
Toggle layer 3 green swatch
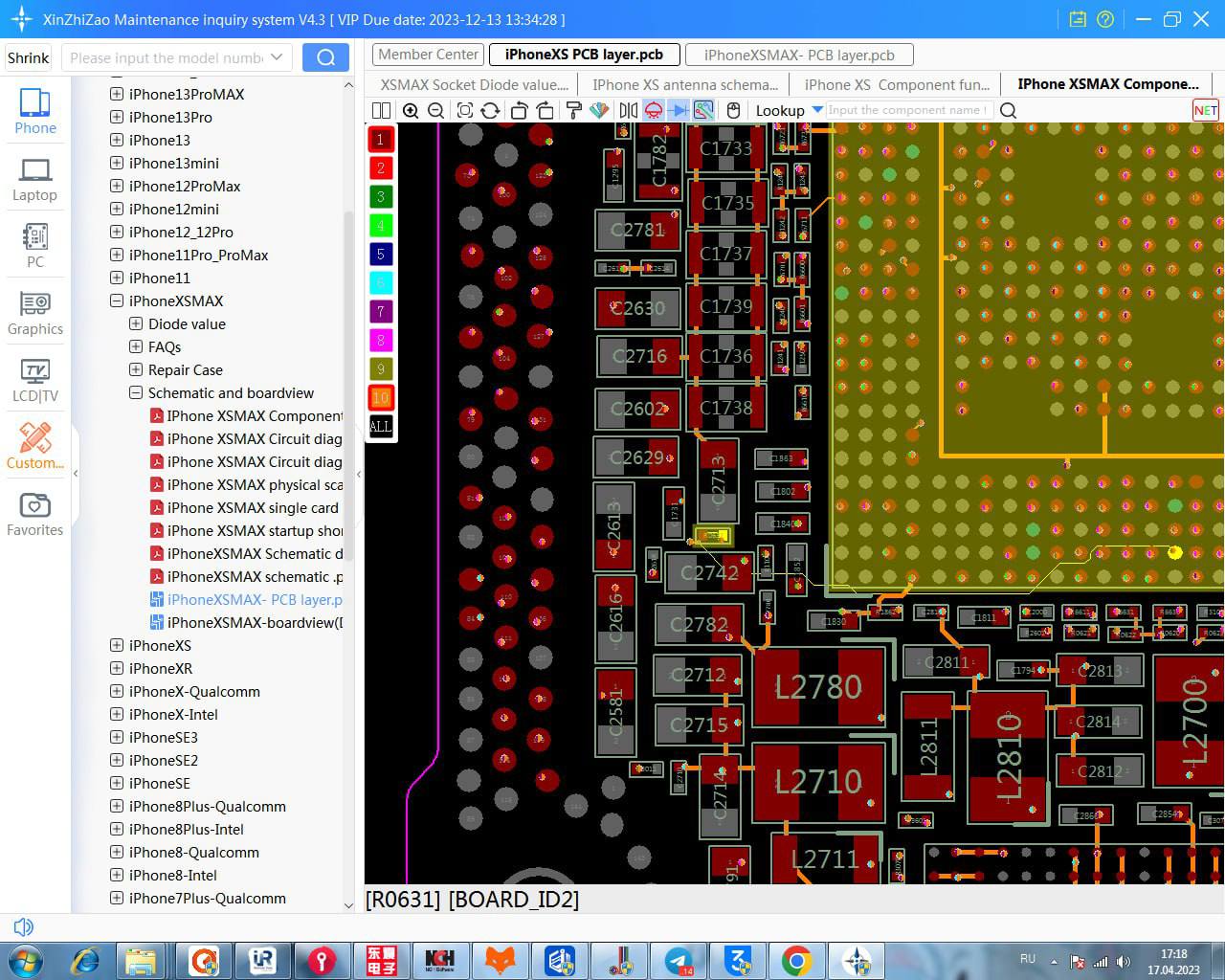tap(381, 197)
